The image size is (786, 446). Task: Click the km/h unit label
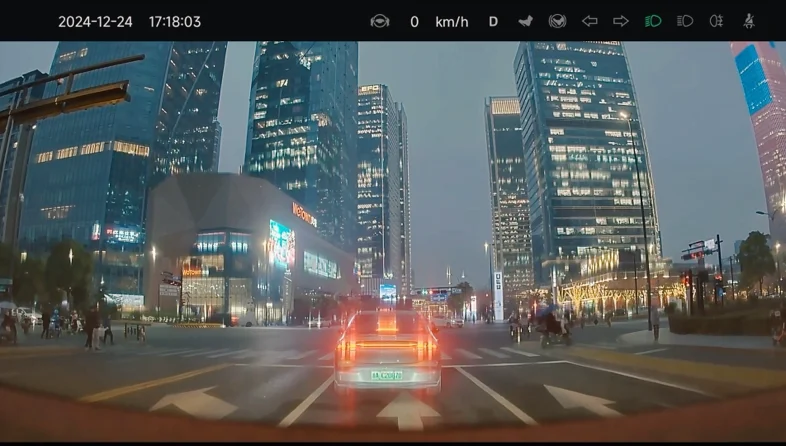pyautogui.click(x=452, y=21)
